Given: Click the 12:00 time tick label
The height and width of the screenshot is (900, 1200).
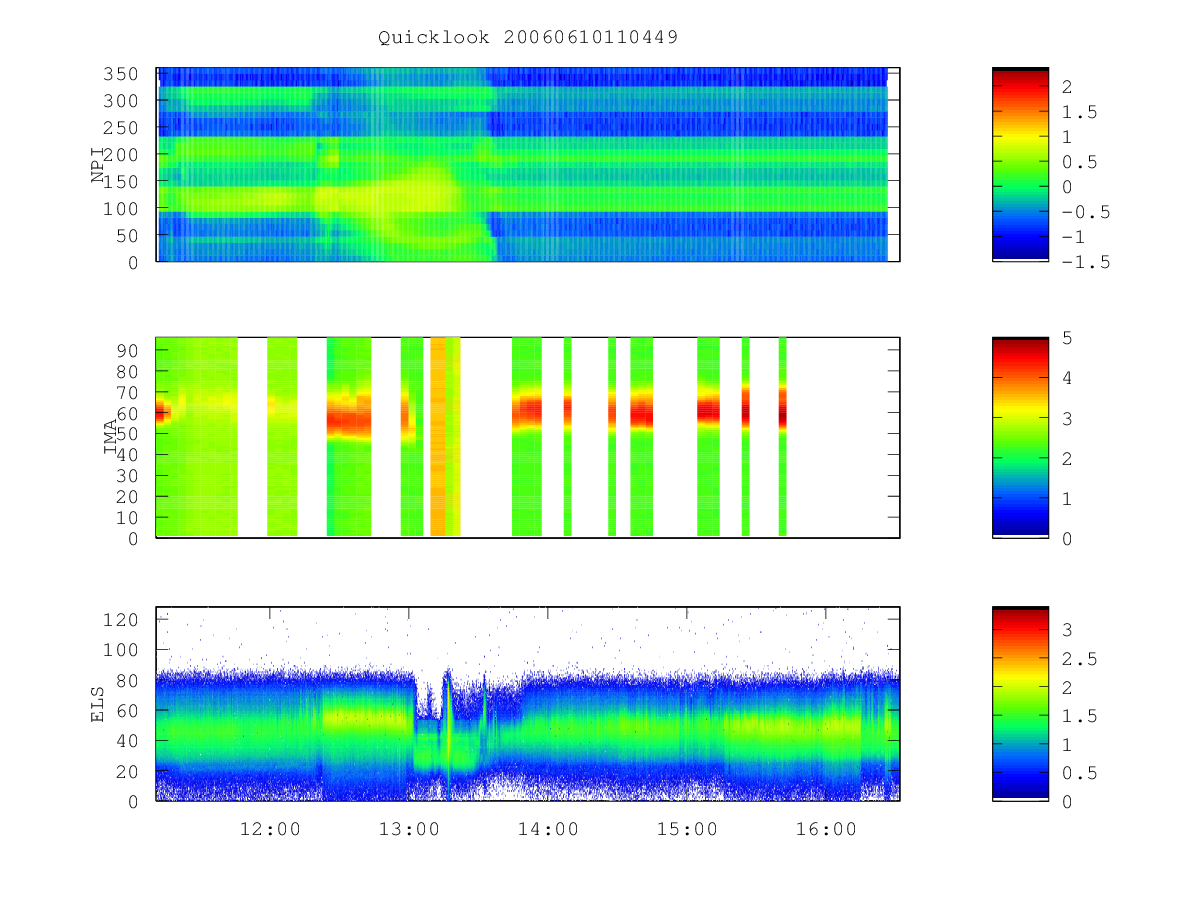Looking at the screenshot, I should (x=270, y=829).
